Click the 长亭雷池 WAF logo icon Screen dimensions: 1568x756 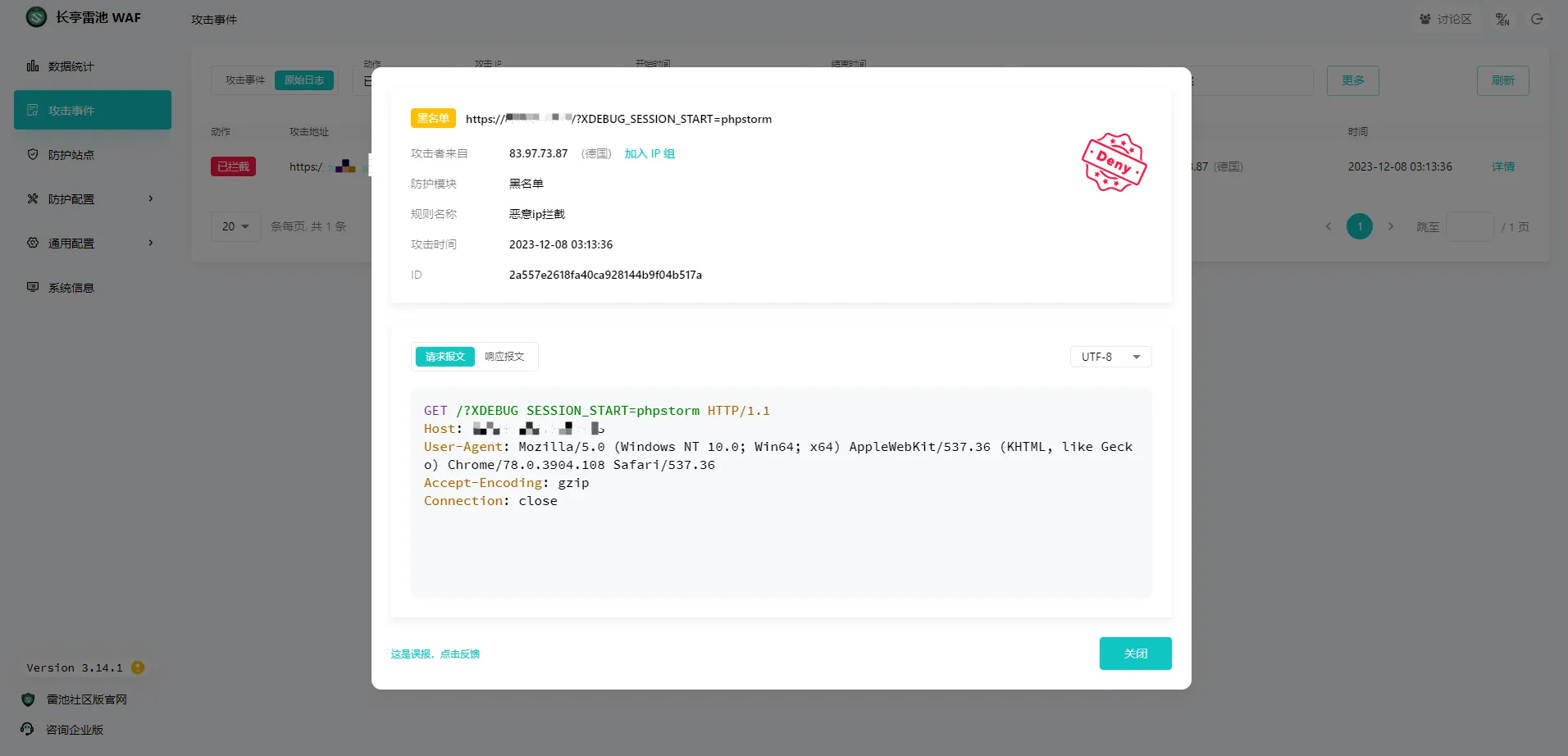click(x=37, y=17)
